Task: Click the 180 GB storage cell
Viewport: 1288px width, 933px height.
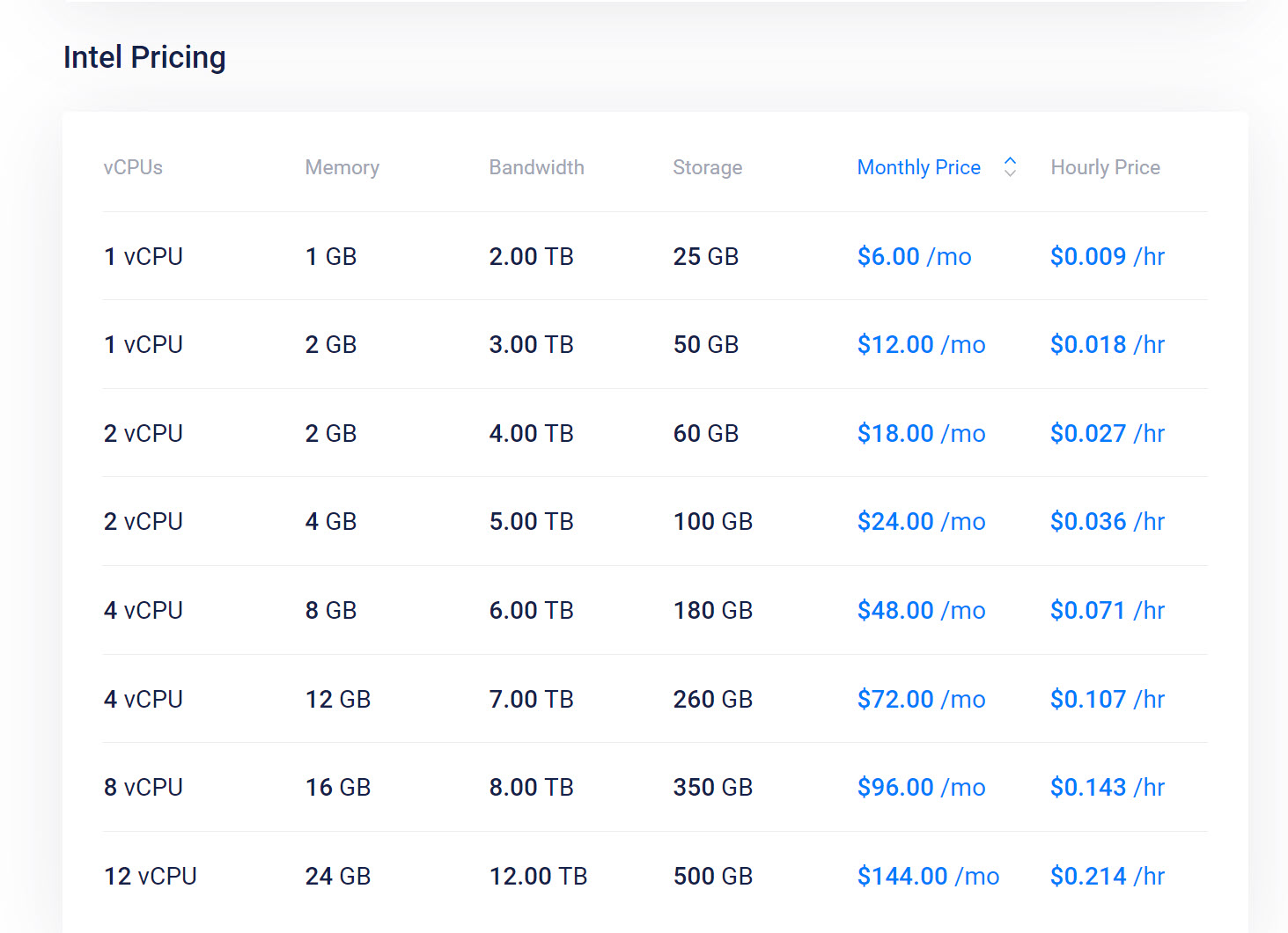Action: pyautogui.click(x=712, y=610)
